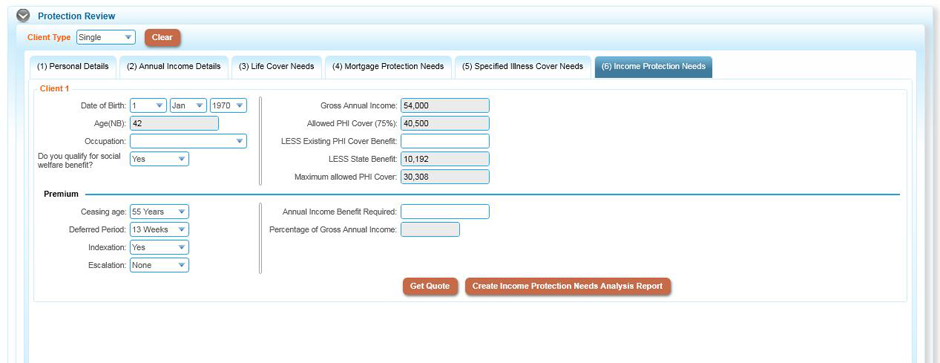Open the social welfare benefit dropdown
The image size is (940, 363).
159,159
